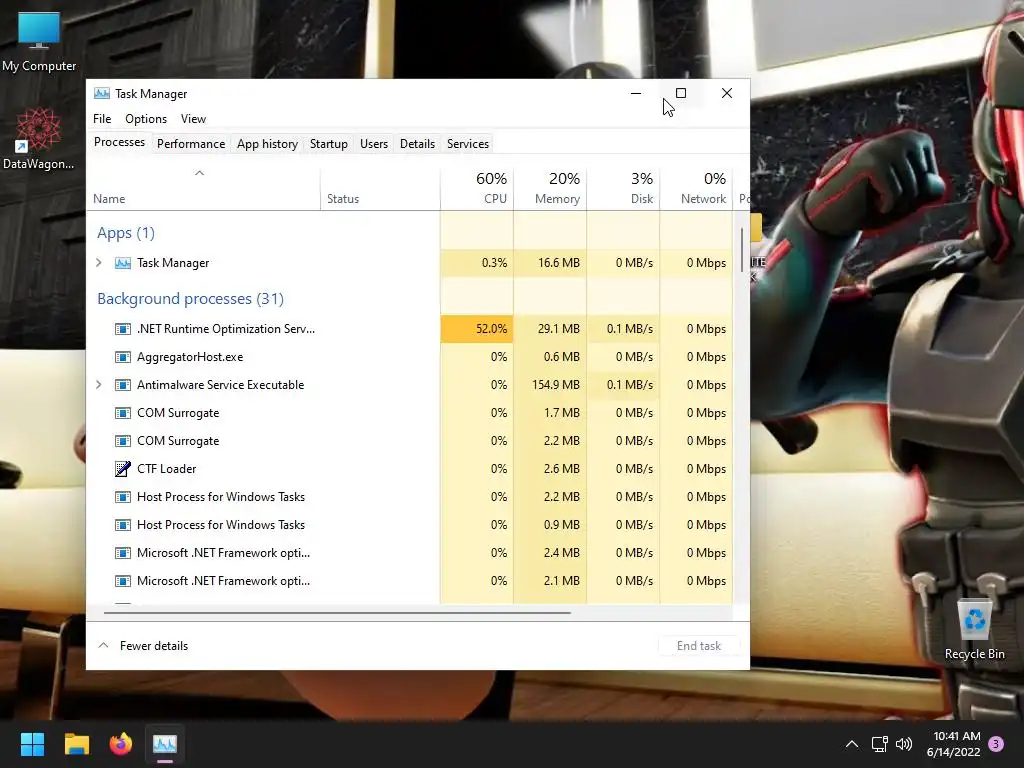Click the Fewer details label

tap(154, 646)
